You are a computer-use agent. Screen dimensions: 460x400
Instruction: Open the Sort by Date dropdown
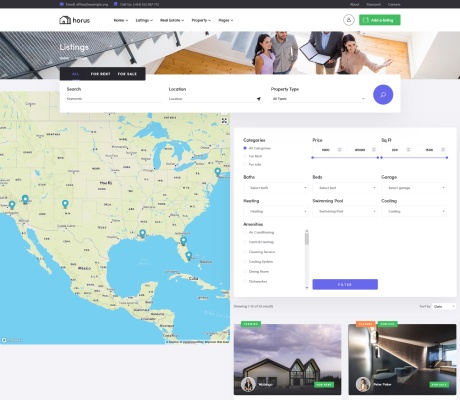pyautogui.click(x=444, y=306)
